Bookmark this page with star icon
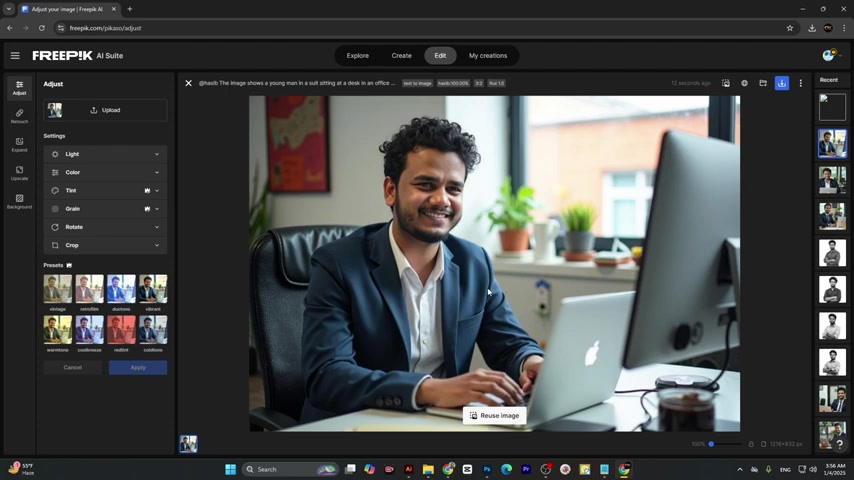Viewport: 854px width, 480px height. click(x=790, y=28)
